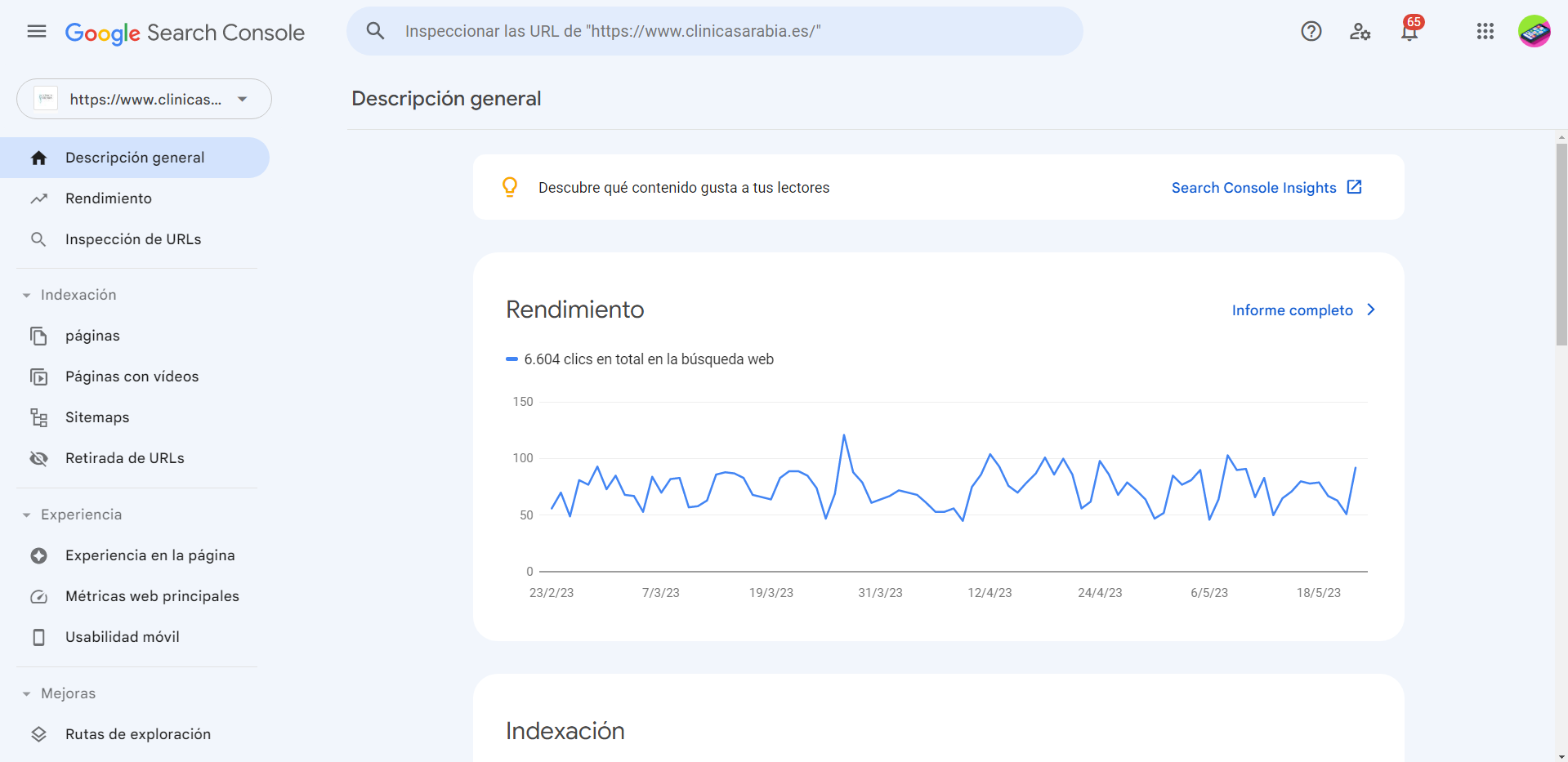Click the trend icon beside Rendimiento
The width and height of the screenshot is (1568, 762).
click(x=38, y=198)
